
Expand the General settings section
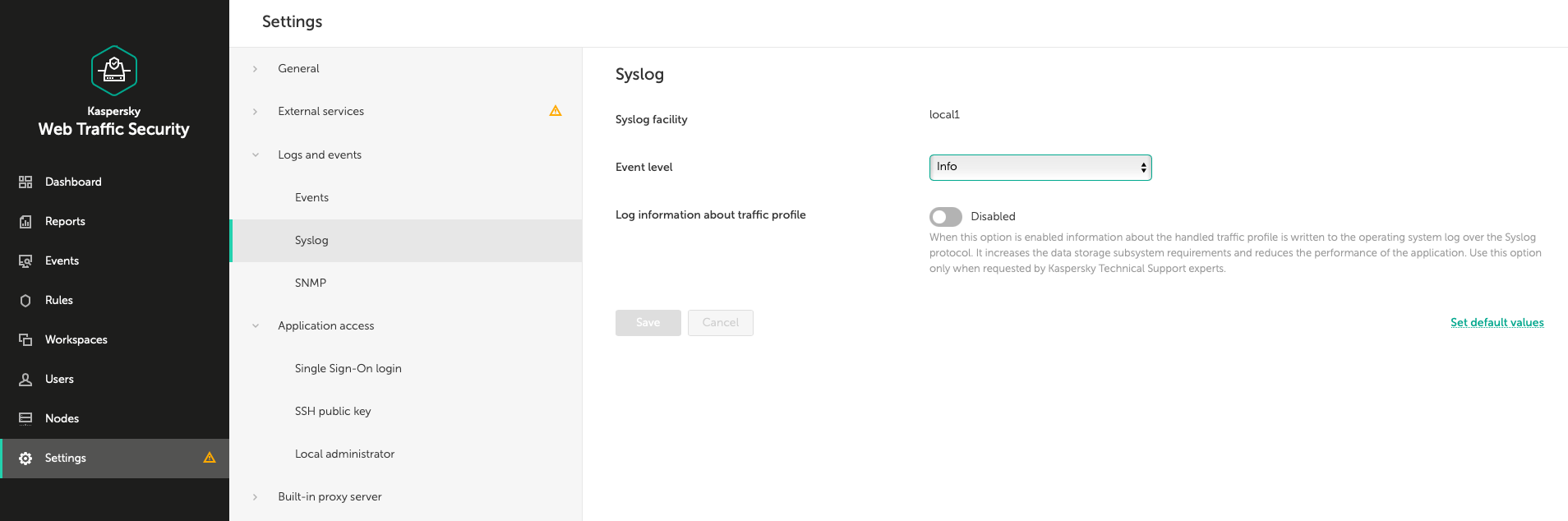[256, 69]
